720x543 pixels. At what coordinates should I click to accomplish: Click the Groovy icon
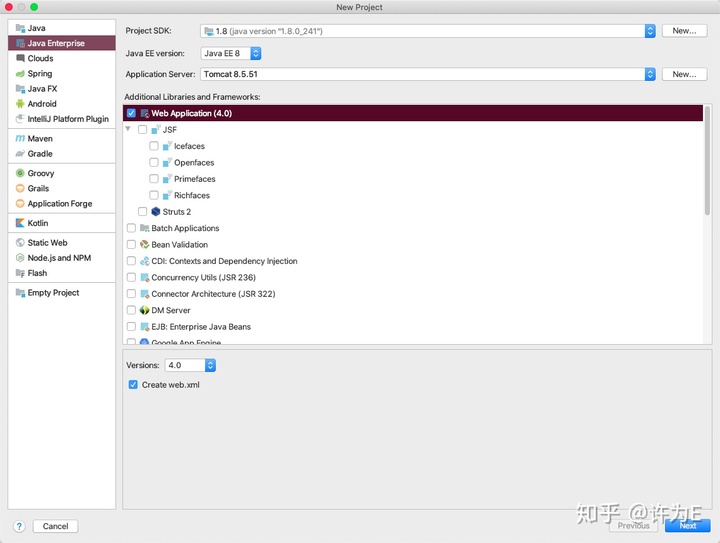[20, 173]
